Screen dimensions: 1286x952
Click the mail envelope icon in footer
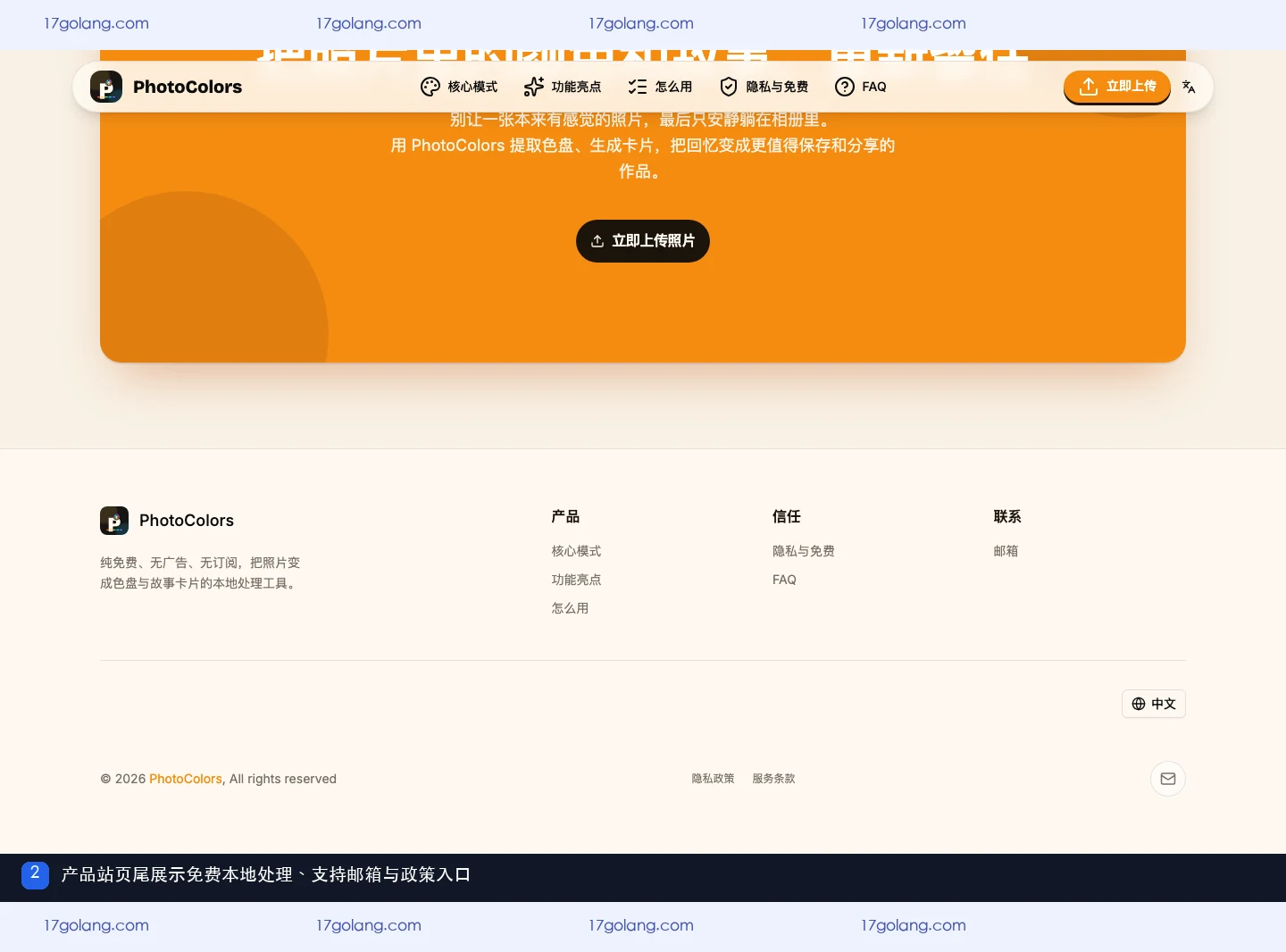[1168, 779]
